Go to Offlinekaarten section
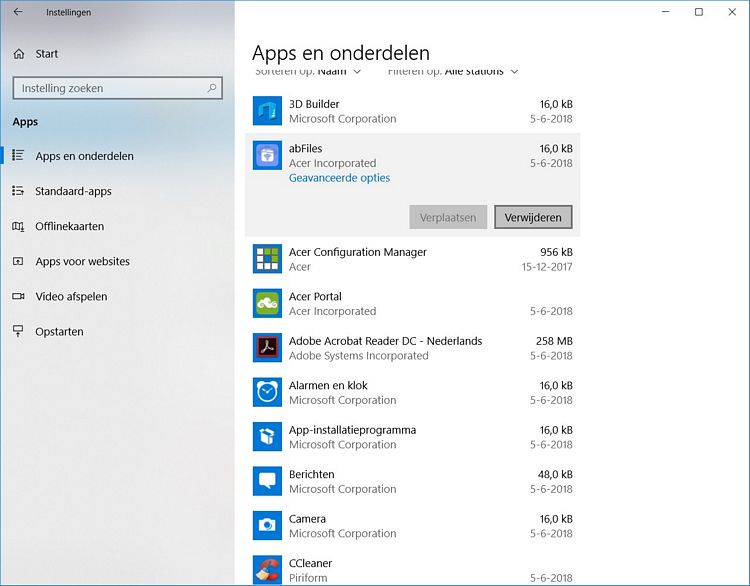750x586 pixels. 69,226
